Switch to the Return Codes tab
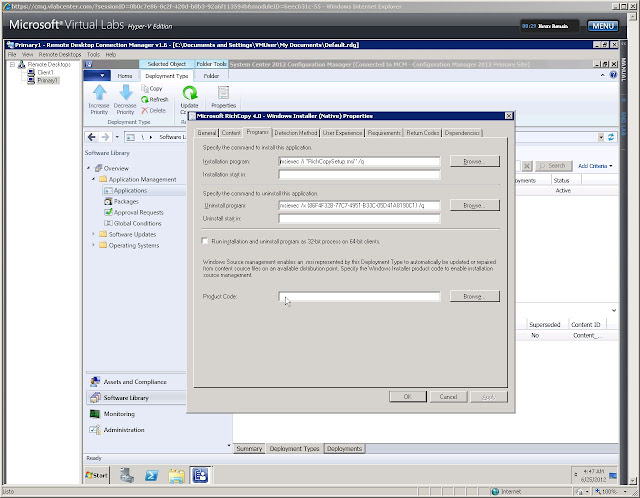 tap(423, 133)
